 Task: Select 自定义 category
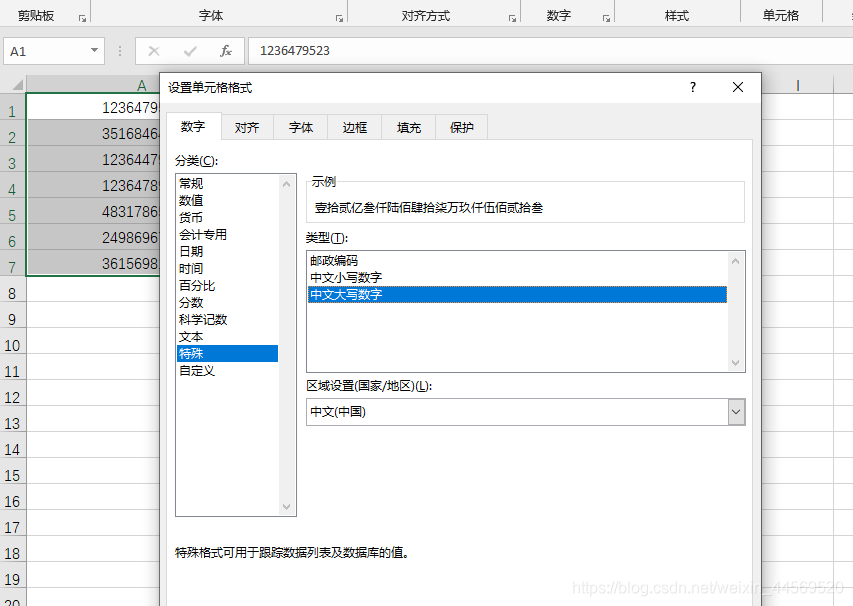coord(227,370)
